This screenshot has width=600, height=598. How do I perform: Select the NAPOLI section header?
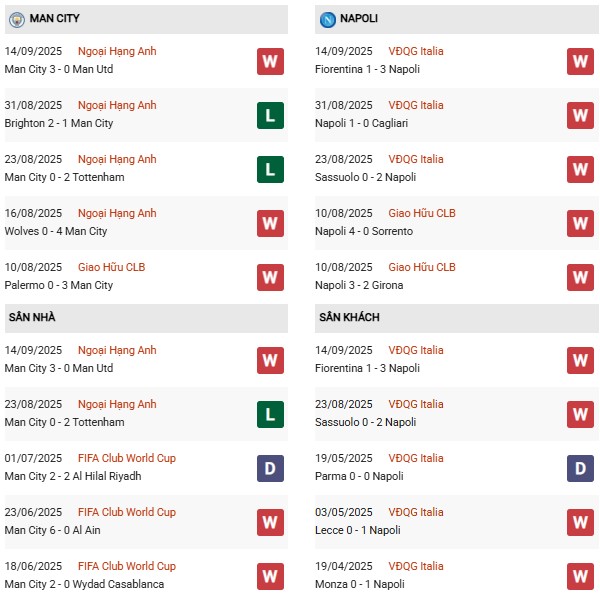coord(457,19)
